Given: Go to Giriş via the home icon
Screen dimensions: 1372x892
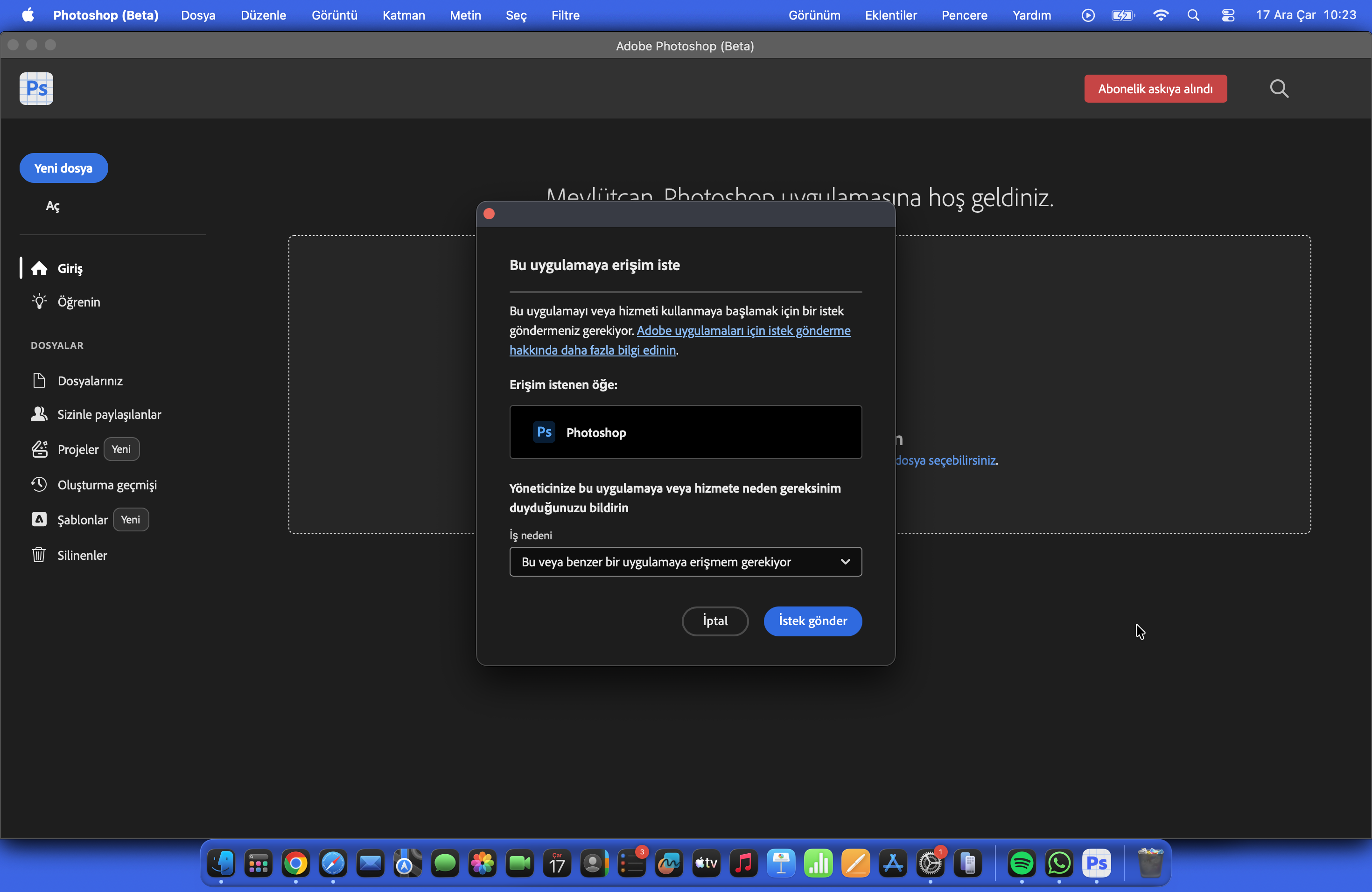Looking at the screenshot, I should pos(39,269).
